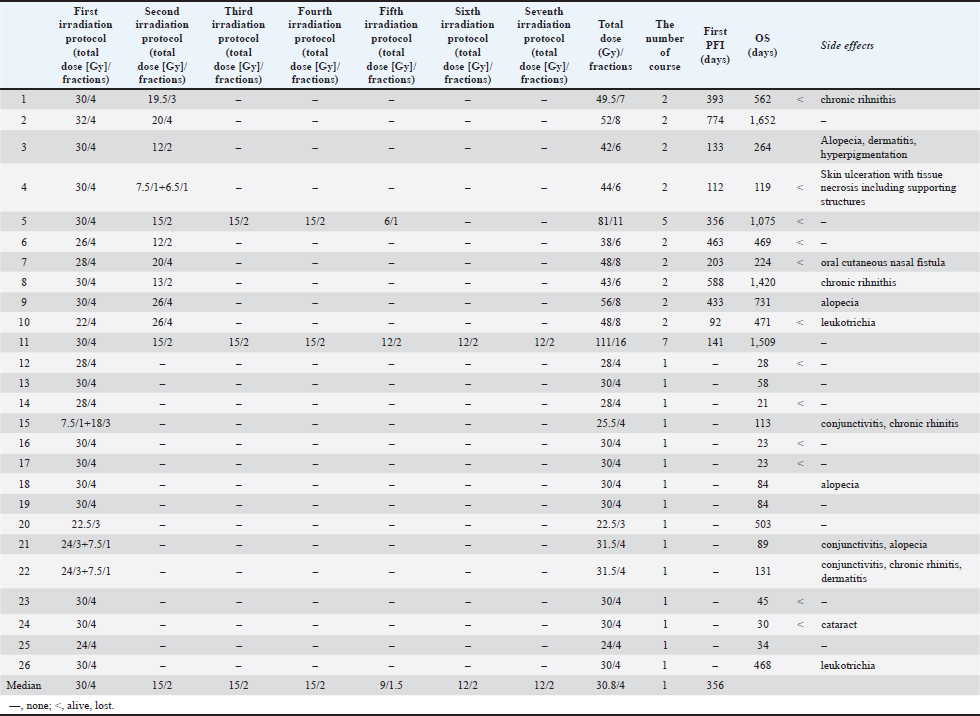Select the 'cataract' side effect cell
The height and width of the screenshot is (716, 980).
click(838, 625)
